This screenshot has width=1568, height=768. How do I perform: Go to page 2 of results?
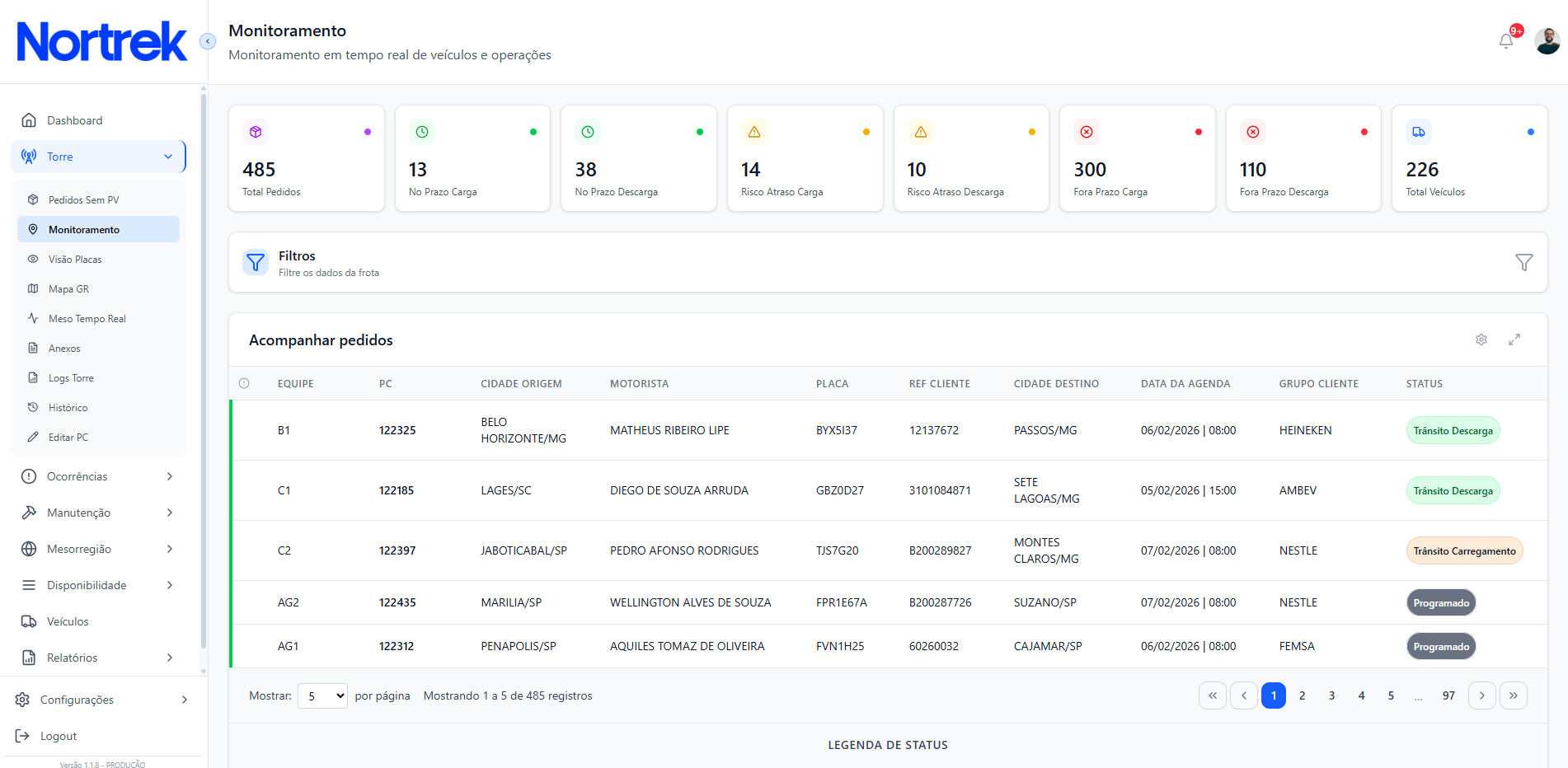(1303, 695)
